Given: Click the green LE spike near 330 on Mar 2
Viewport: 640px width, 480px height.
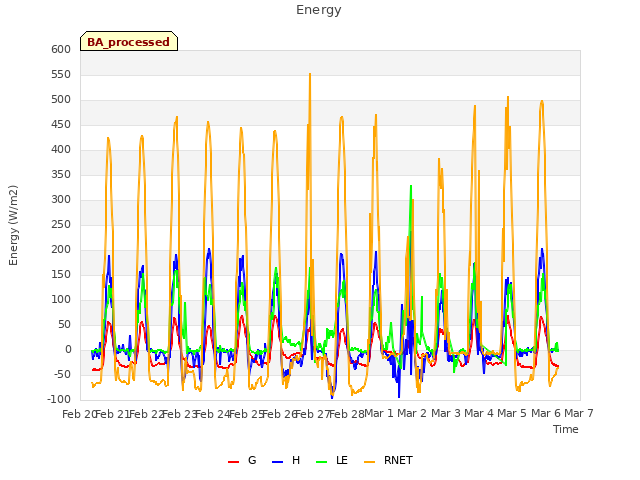Looking at the screenshot, I should pyautogui.click(x=411, y=186).
